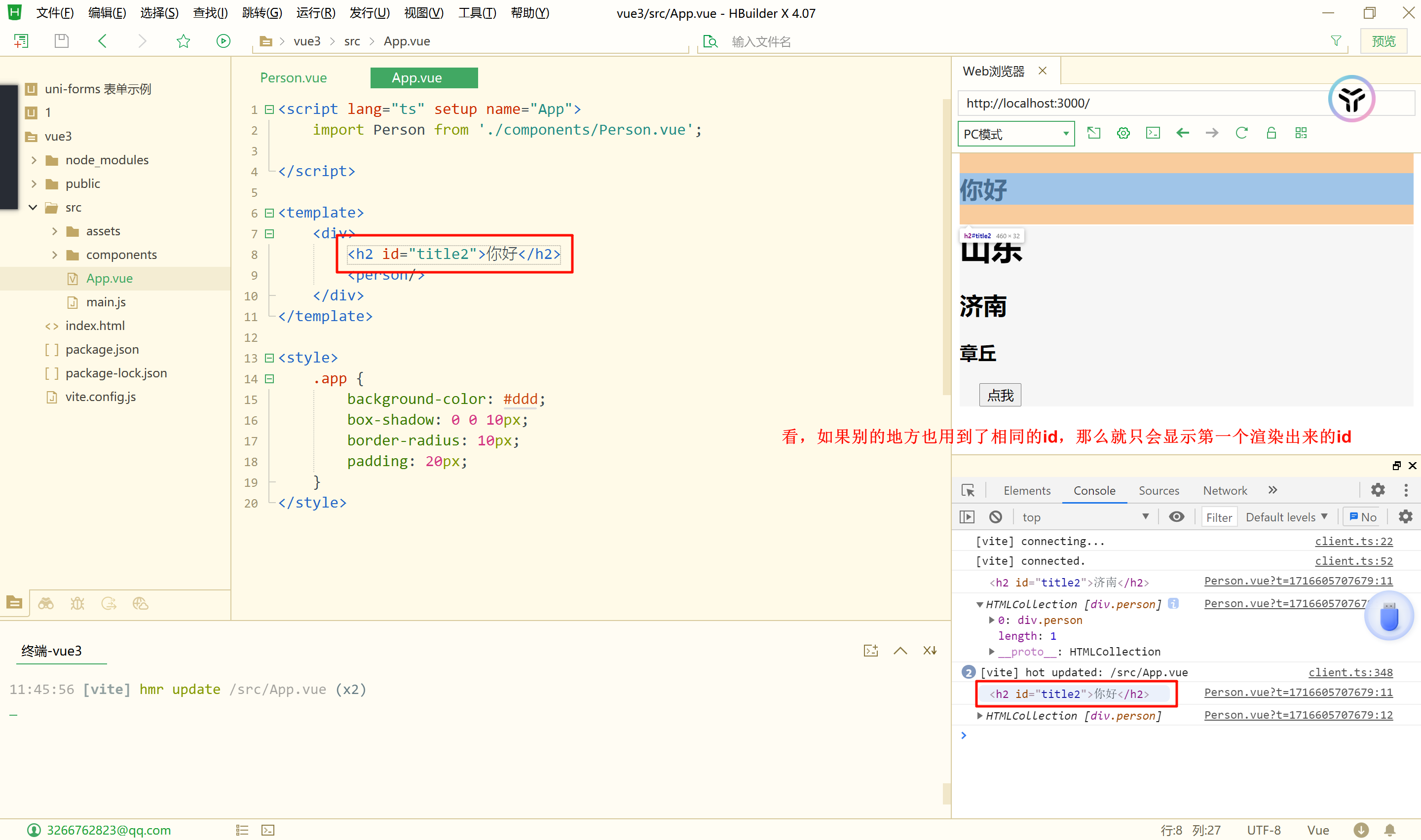
Task: Click the file filter funnel icon
Action: click(x=1336, y=41)
